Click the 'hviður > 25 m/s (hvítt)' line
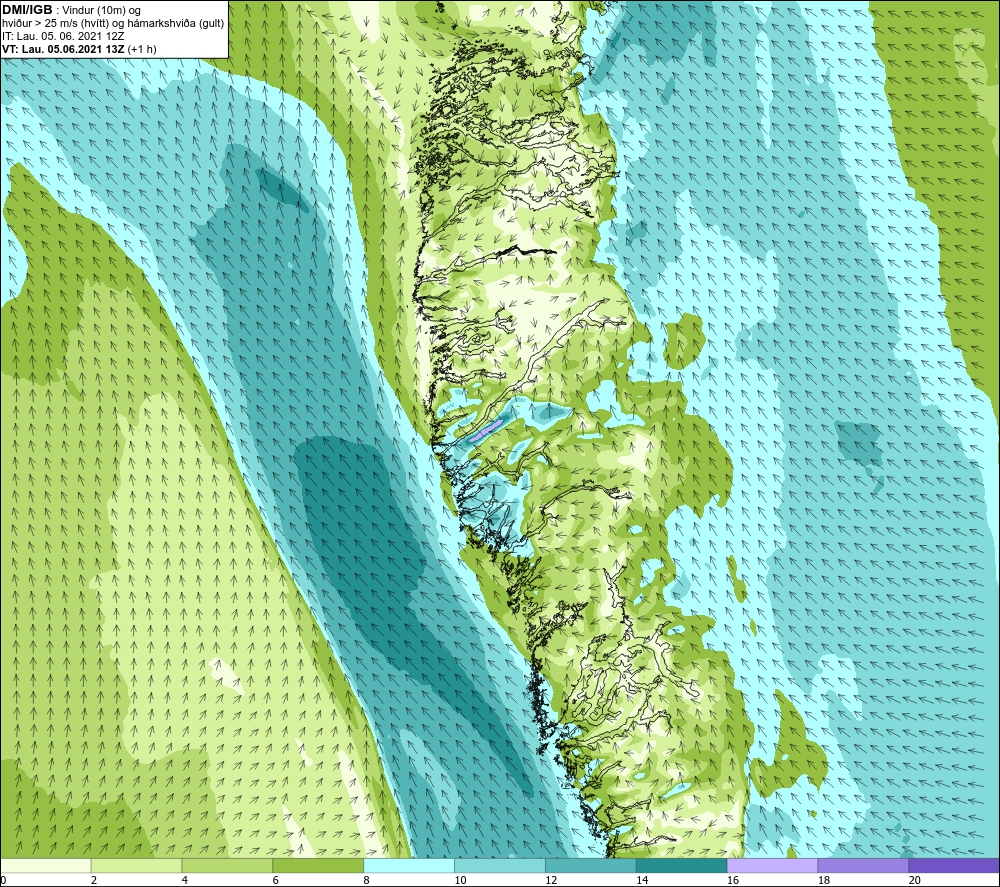 point(113,23)
